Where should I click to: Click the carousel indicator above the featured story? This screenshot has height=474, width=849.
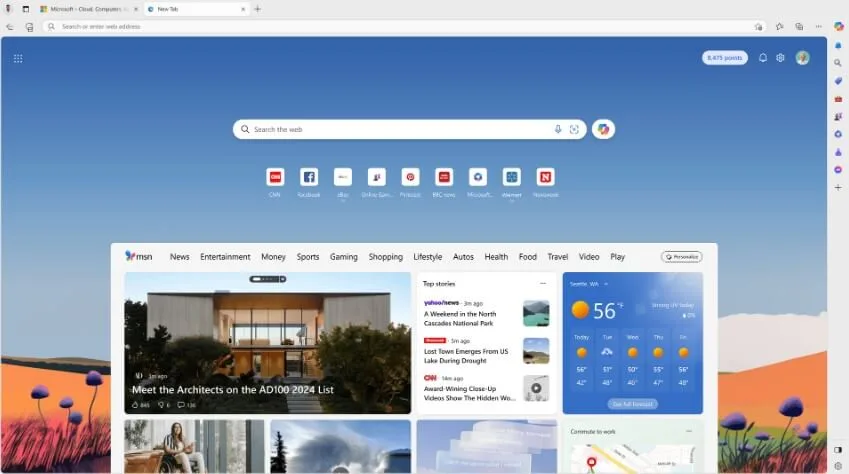click(x=268, y=279)
